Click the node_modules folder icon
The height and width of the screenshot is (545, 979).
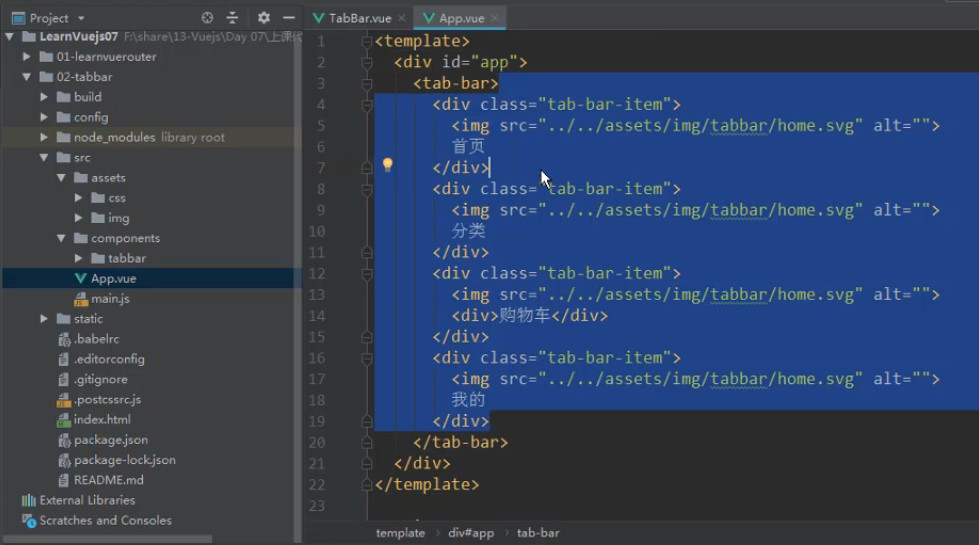click(x=63, y=137)
